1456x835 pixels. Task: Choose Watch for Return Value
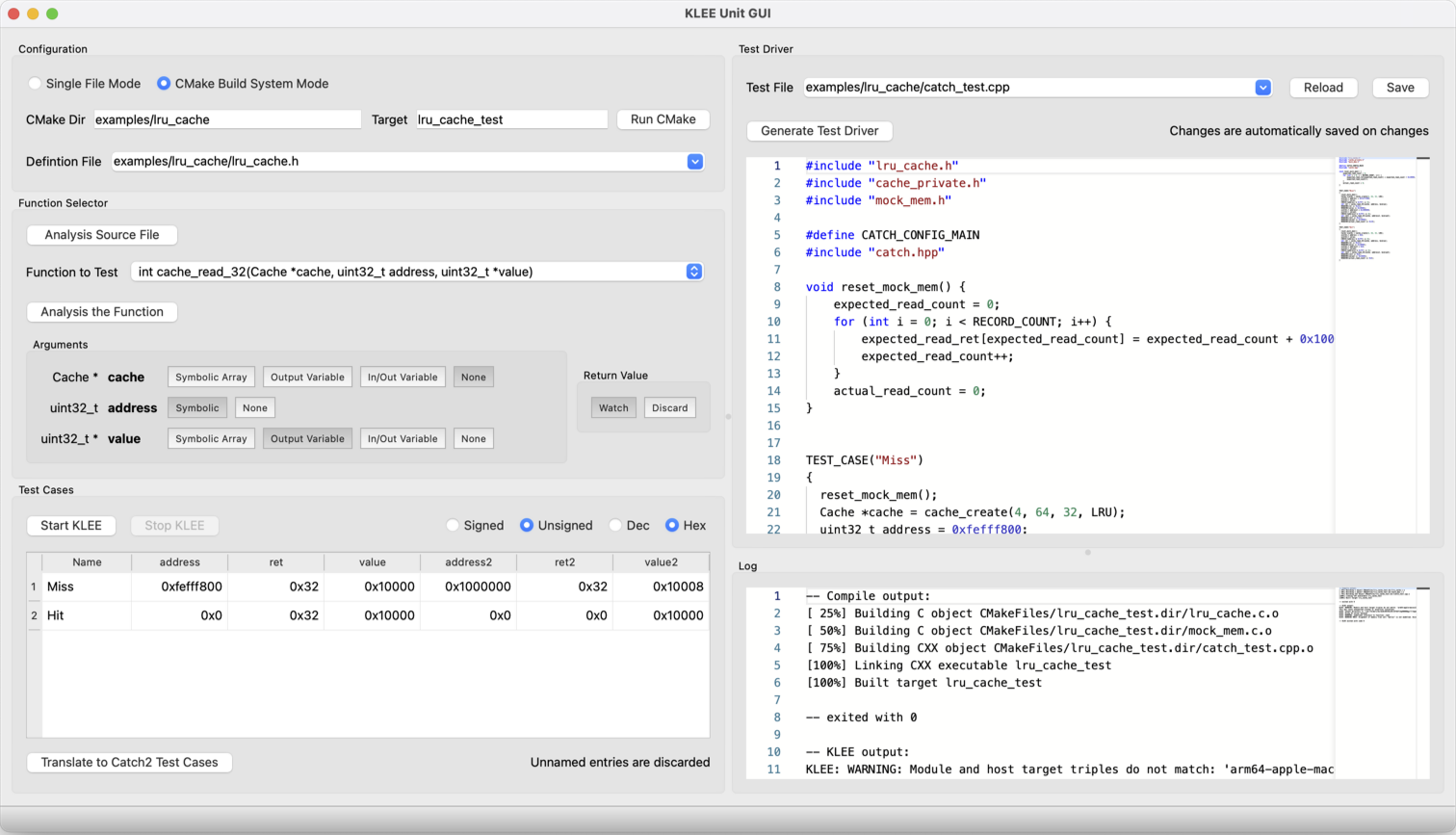pyautogui.click(x=613, y=408)
